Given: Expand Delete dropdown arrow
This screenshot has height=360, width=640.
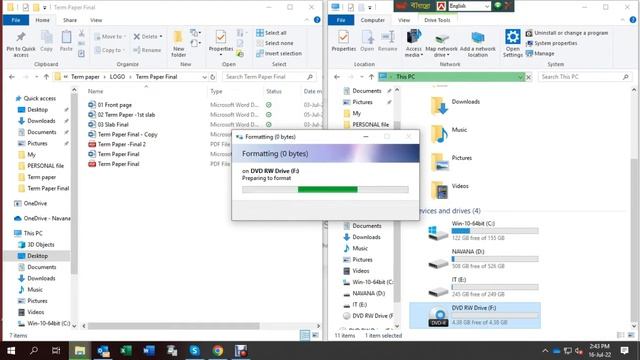Looking at the screenshot, I should pos(161,37).
